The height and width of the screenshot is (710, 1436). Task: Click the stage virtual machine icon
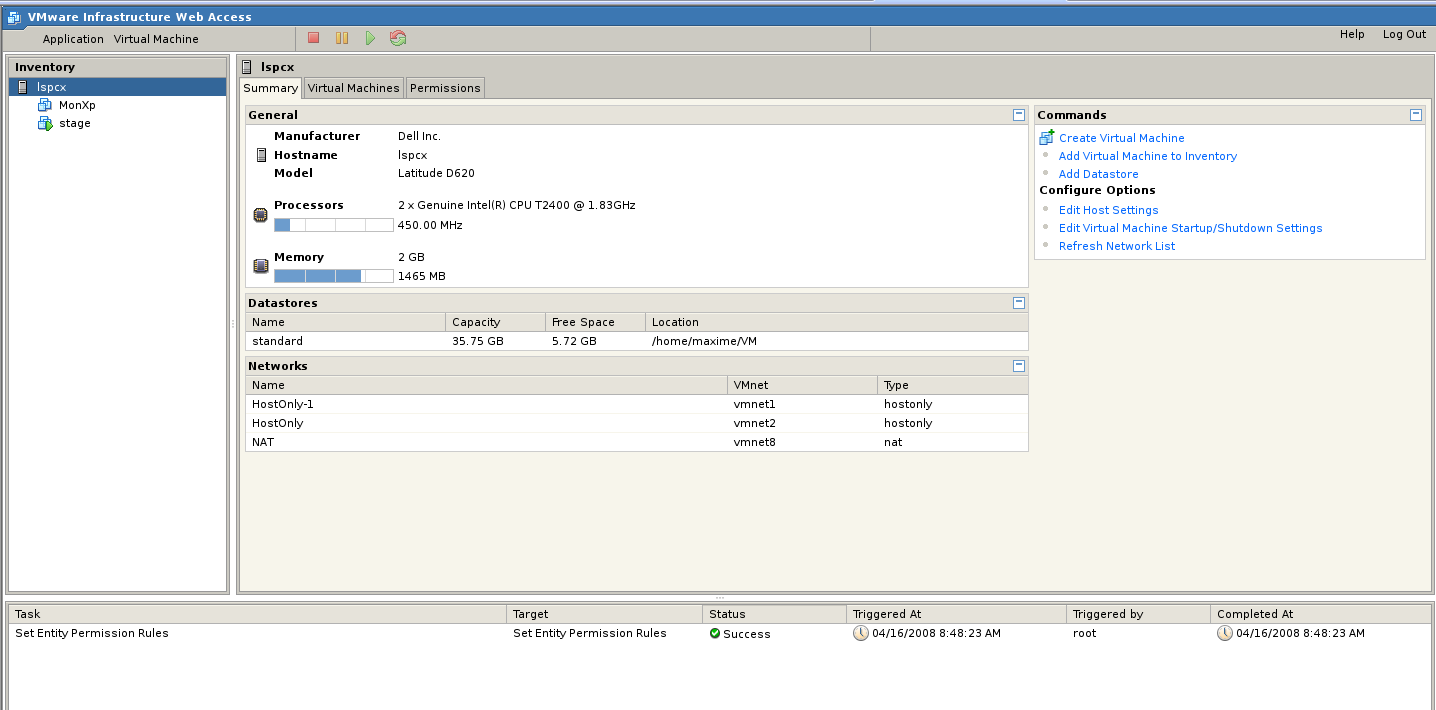[x=44, y=123]
